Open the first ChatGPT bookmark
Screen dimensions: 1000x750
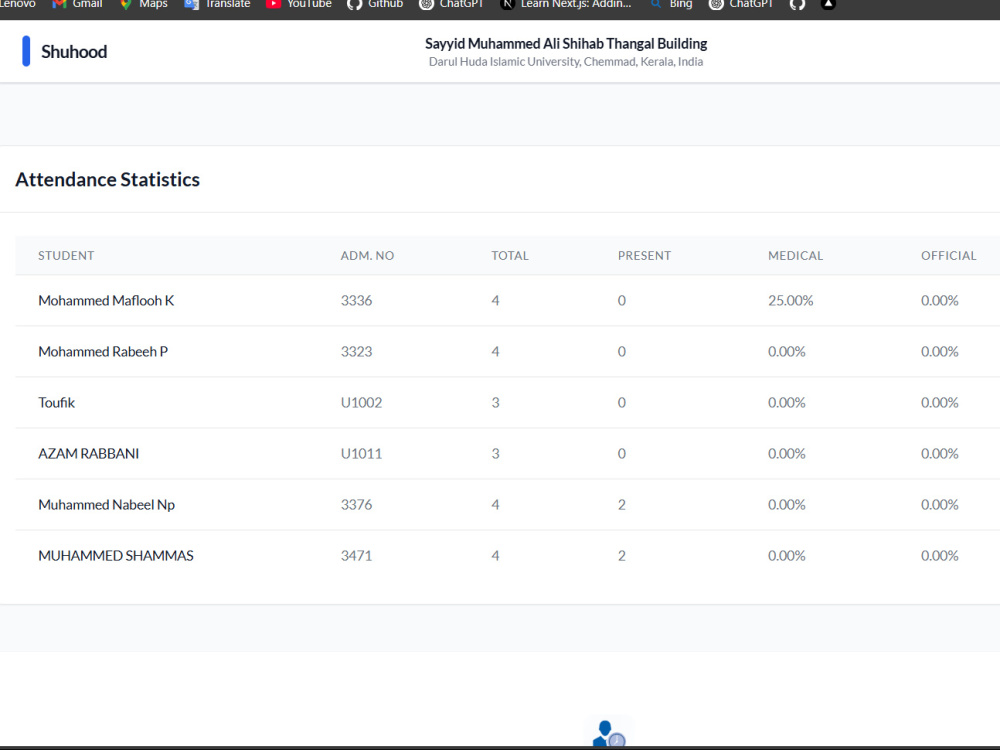[451, 4]
